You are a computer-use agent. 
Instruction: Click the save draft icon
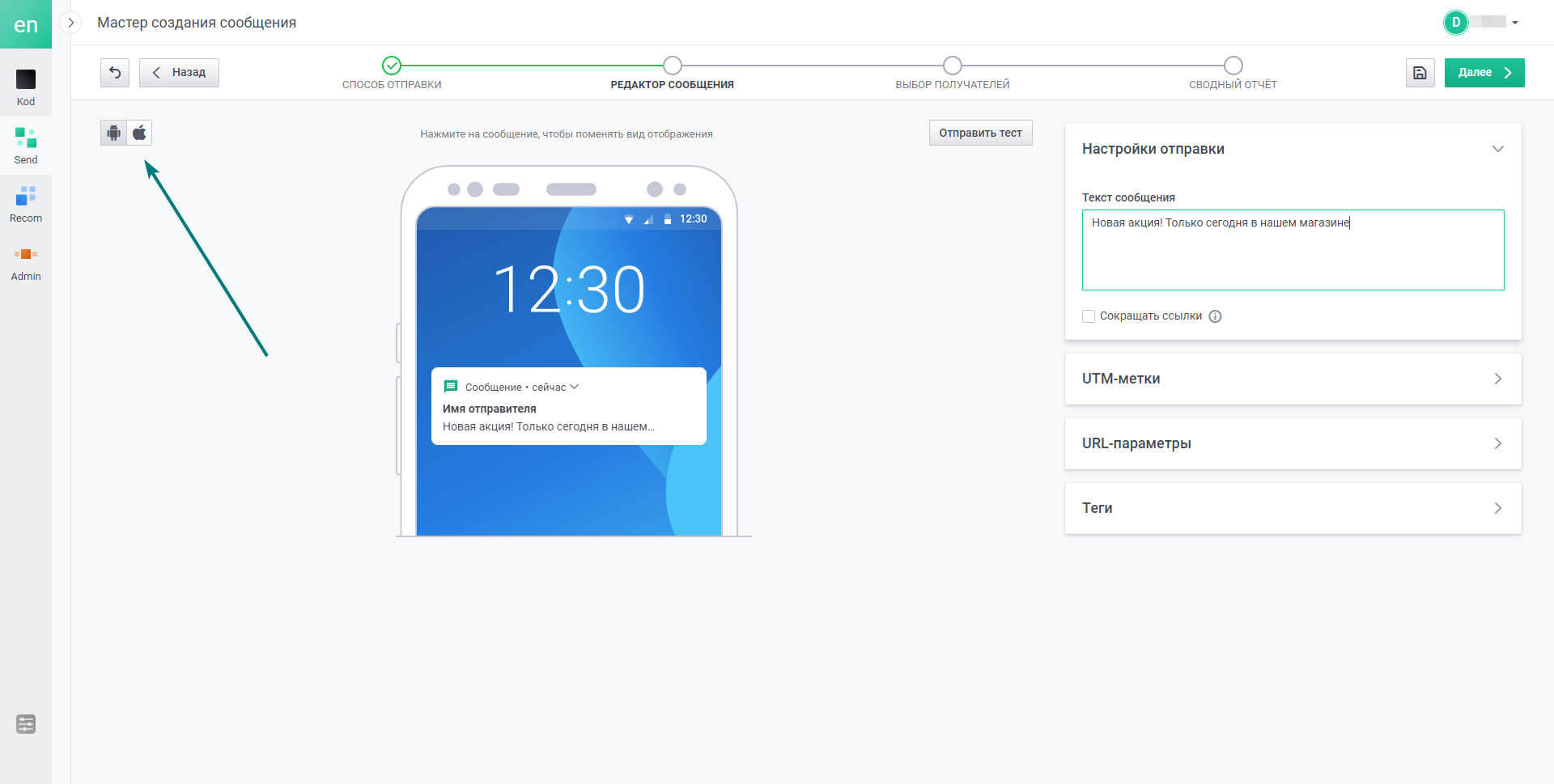1420,73
